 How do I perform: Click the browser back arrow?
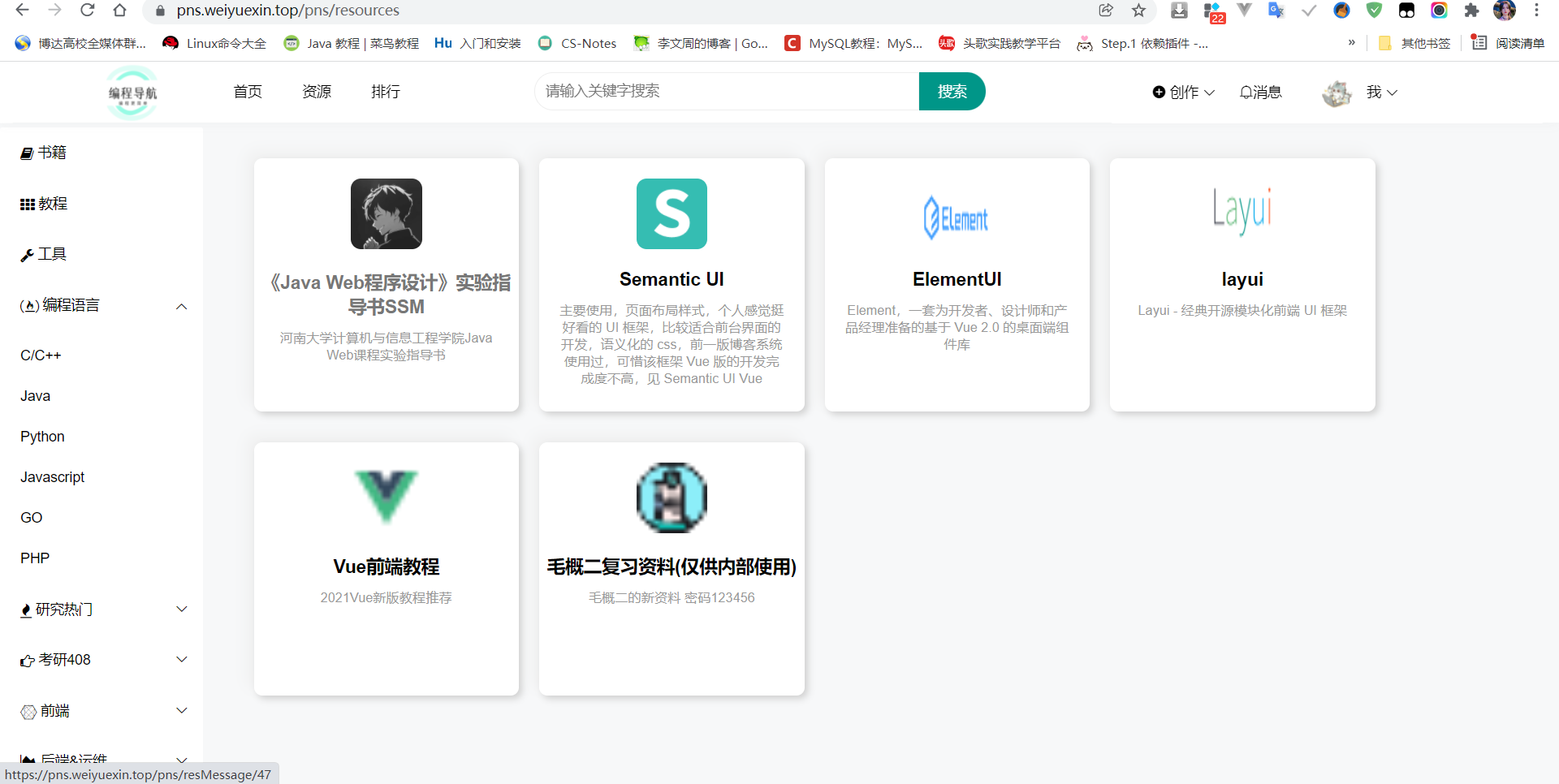pyautogui.click(x=22, y=10)
